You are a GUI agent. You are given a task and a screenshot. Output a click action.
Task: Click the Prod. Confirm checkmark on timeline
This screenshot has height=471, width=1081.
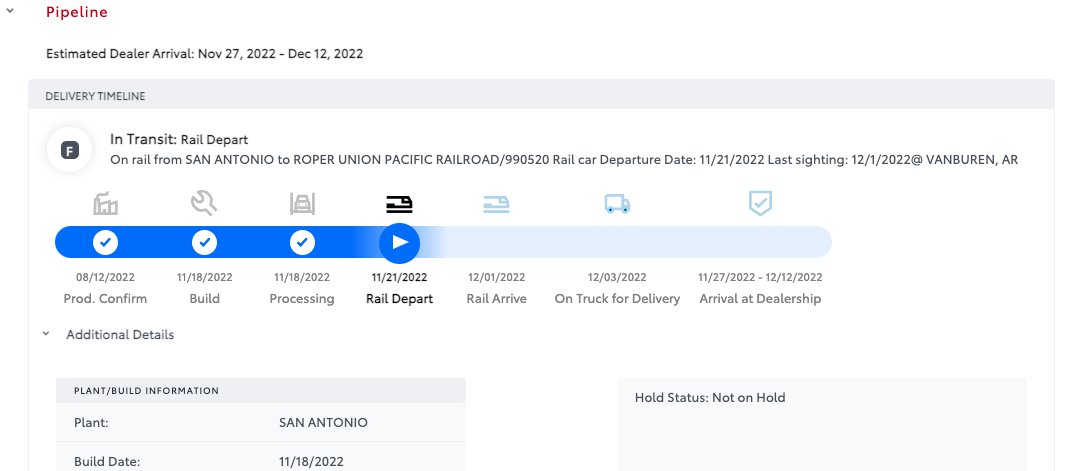pyautogui.click(x=105, y=242)
